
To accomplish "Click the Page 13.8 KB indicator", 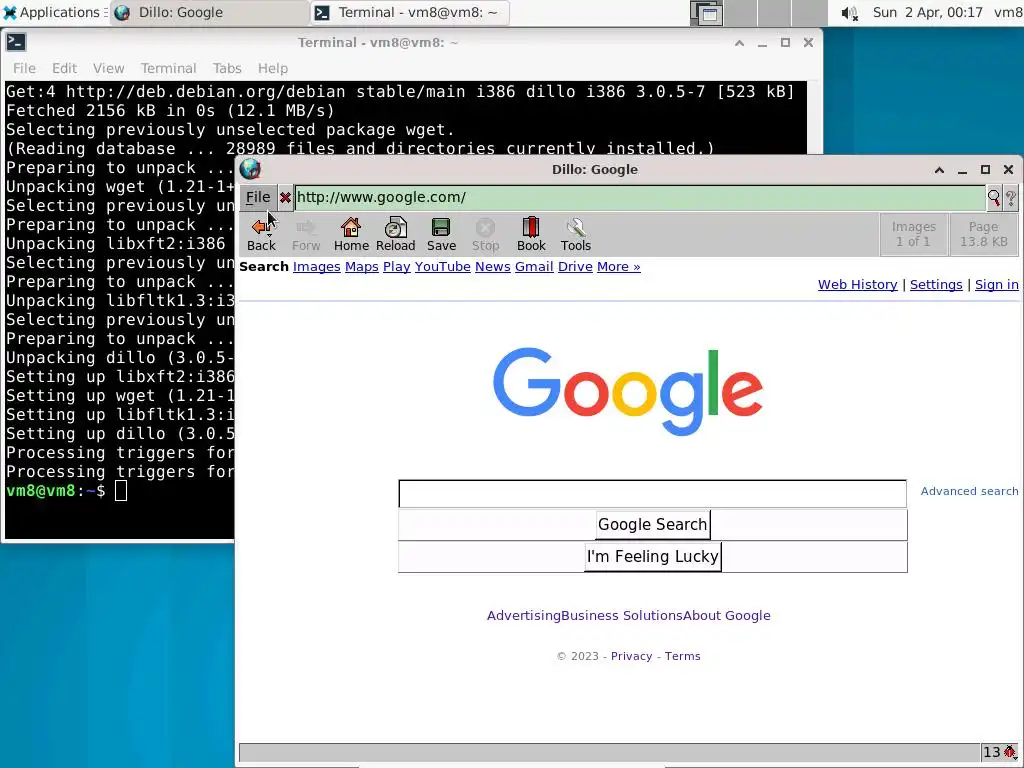I will [x=984, y=234].
